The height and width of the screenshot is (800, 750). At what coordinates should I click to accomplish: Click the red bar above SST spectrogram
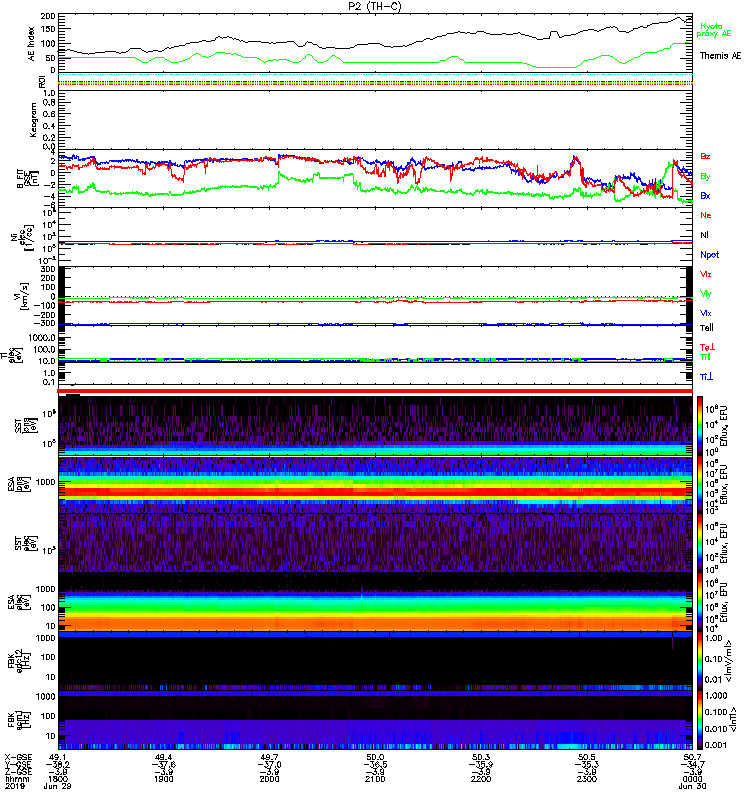click(x=375, y=391)
